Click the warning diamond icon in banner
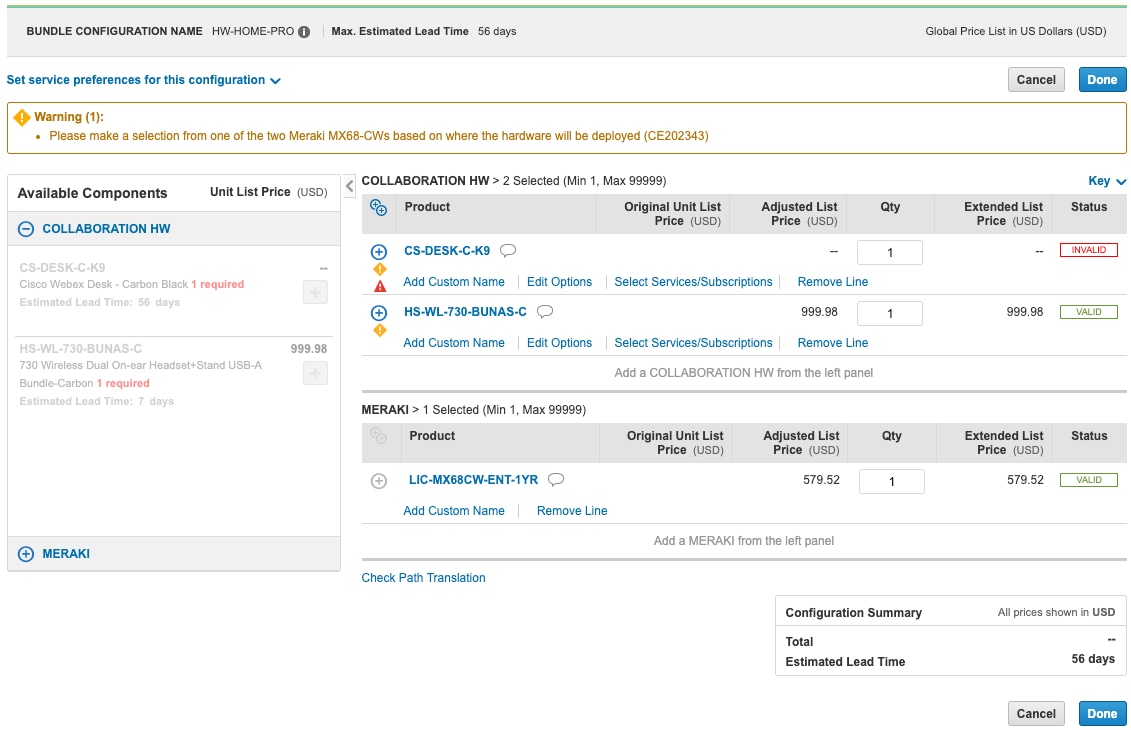This screenshot has width=1131, height=730. [22, 117]
